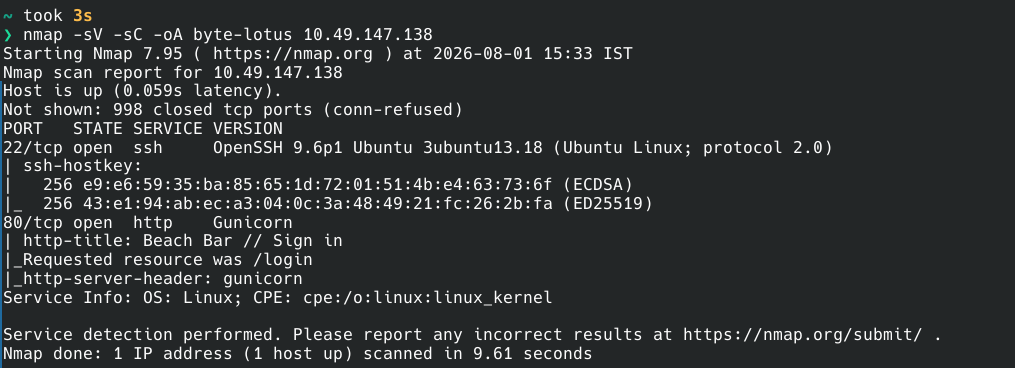The height and width of the screenshot is (368, 1015).
Task: Click the ssh-hostkey script label
Action: 83,166
